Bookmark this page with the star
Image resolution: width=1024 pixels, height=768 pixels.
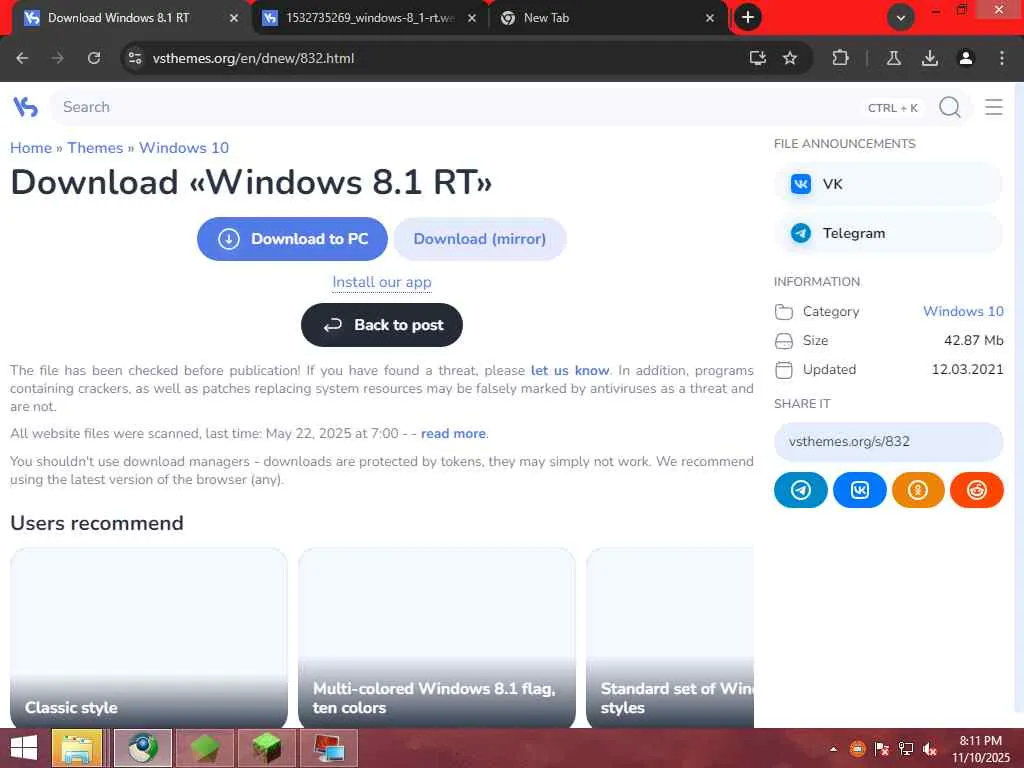click(x=790, y=58)
